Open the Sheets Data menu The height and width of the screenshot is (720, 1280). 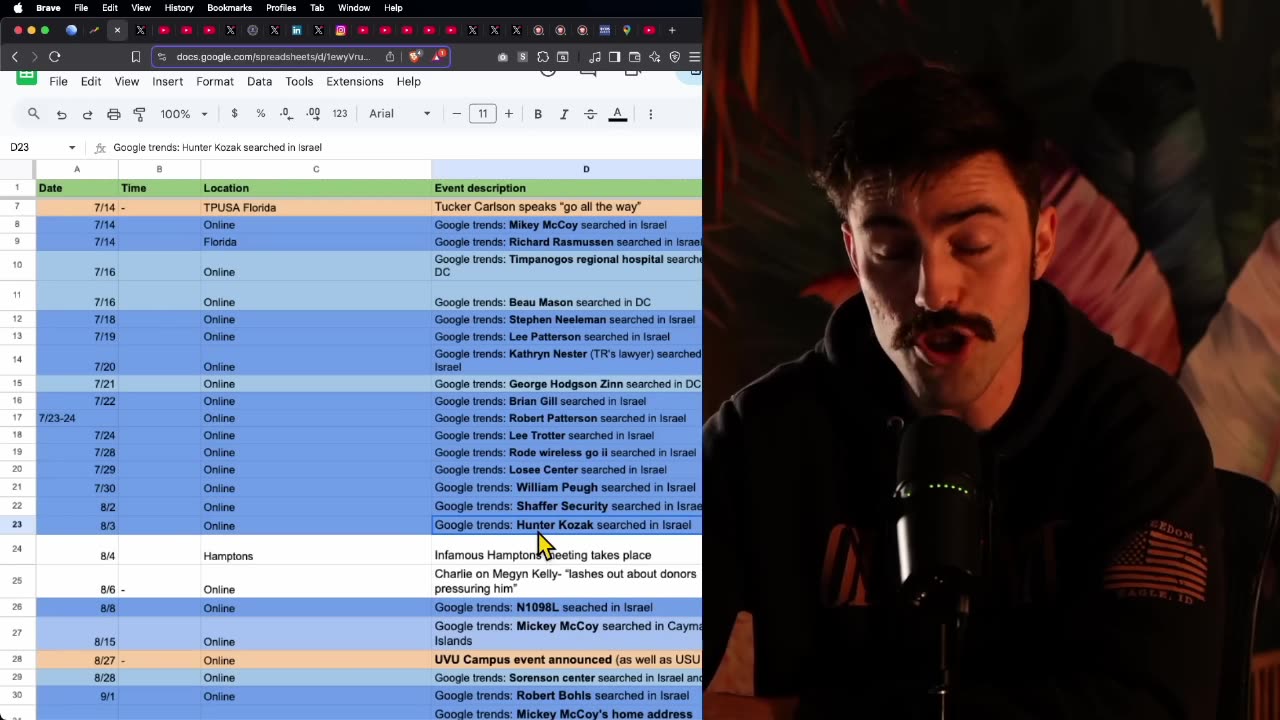tap(260, 81)
